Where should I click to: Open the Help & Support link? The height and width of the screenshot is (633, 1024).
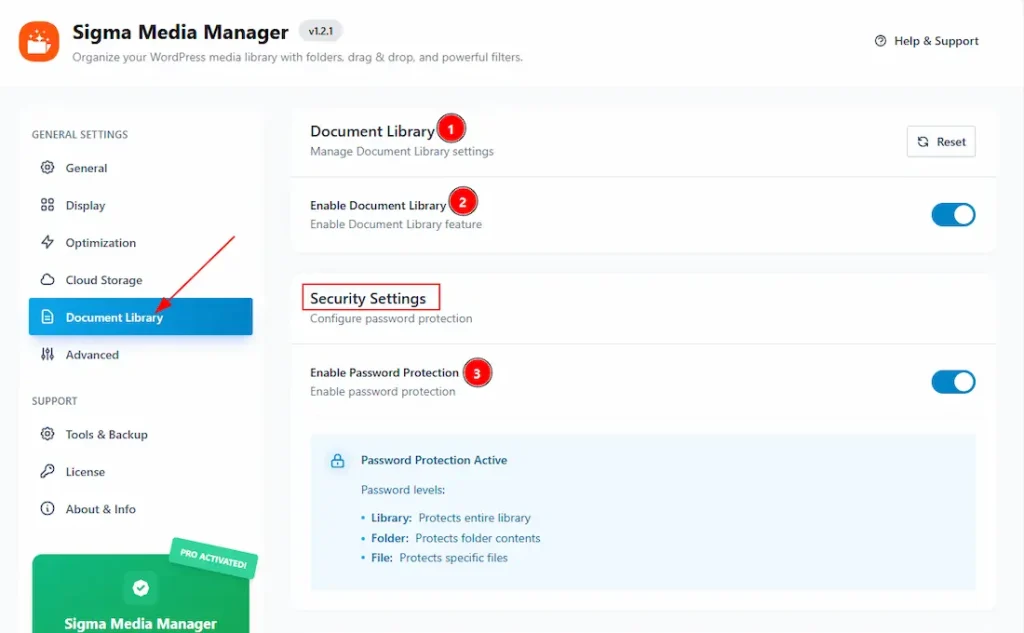pos(926,41)
